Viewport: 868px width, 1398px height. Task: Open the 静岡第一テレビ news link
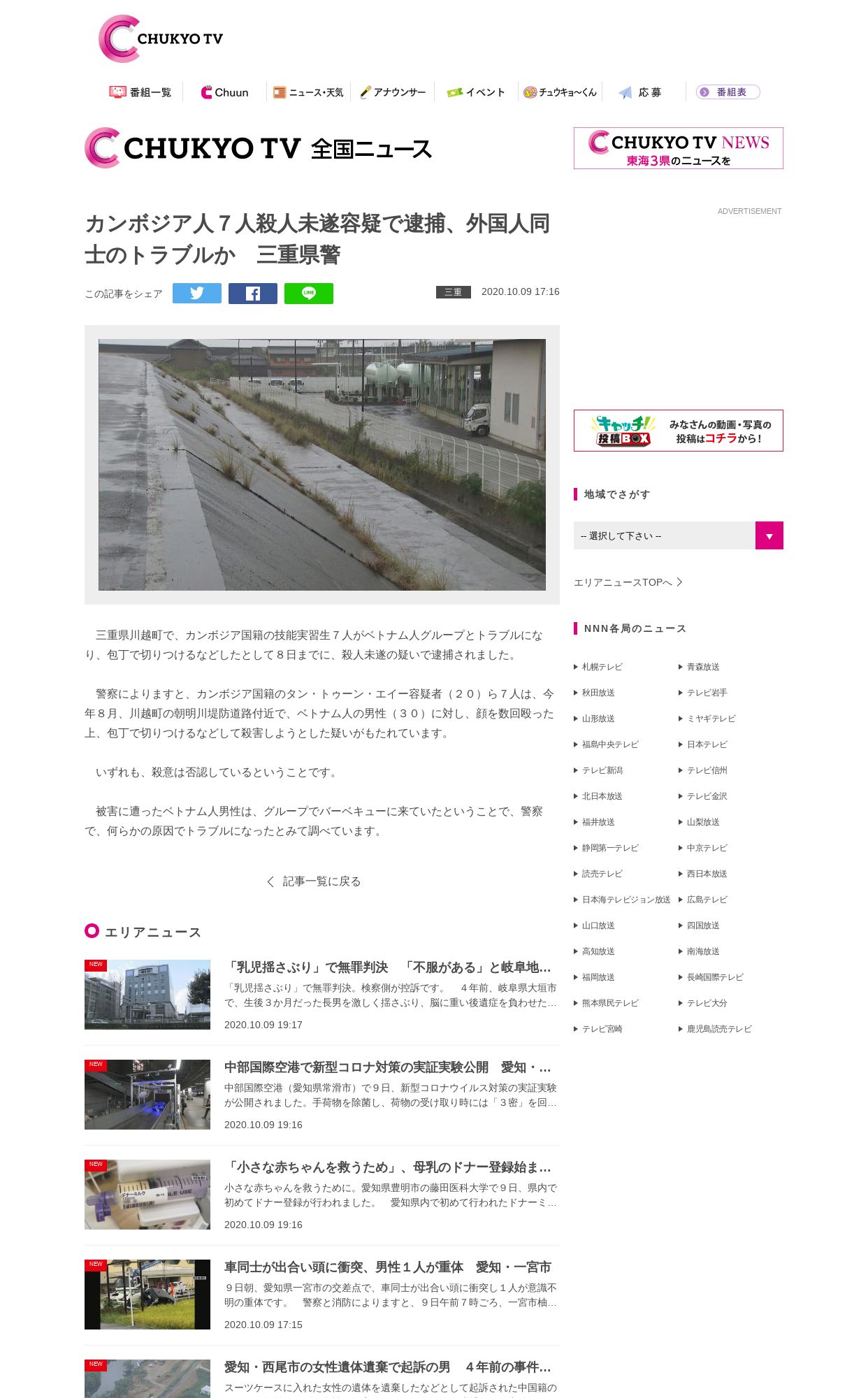click(607, 848)
